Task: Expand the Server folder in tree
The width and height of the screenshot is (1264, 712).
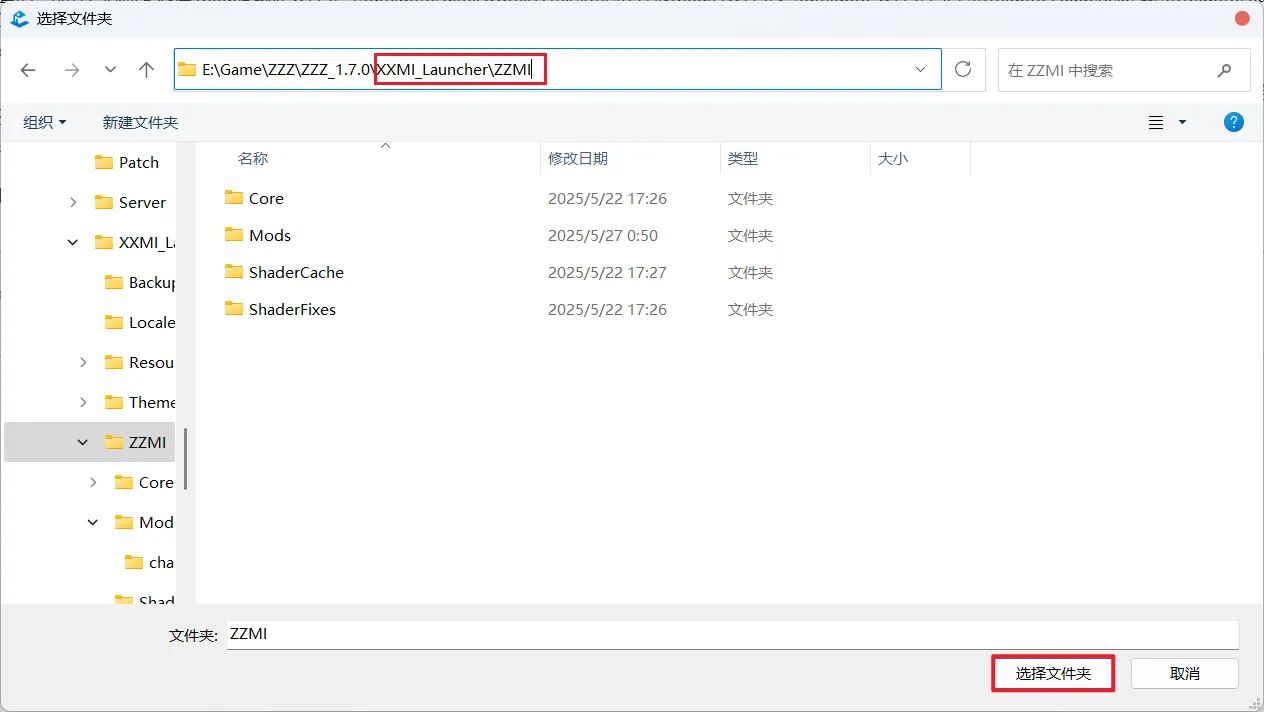Action: click(x=73, y=202)
